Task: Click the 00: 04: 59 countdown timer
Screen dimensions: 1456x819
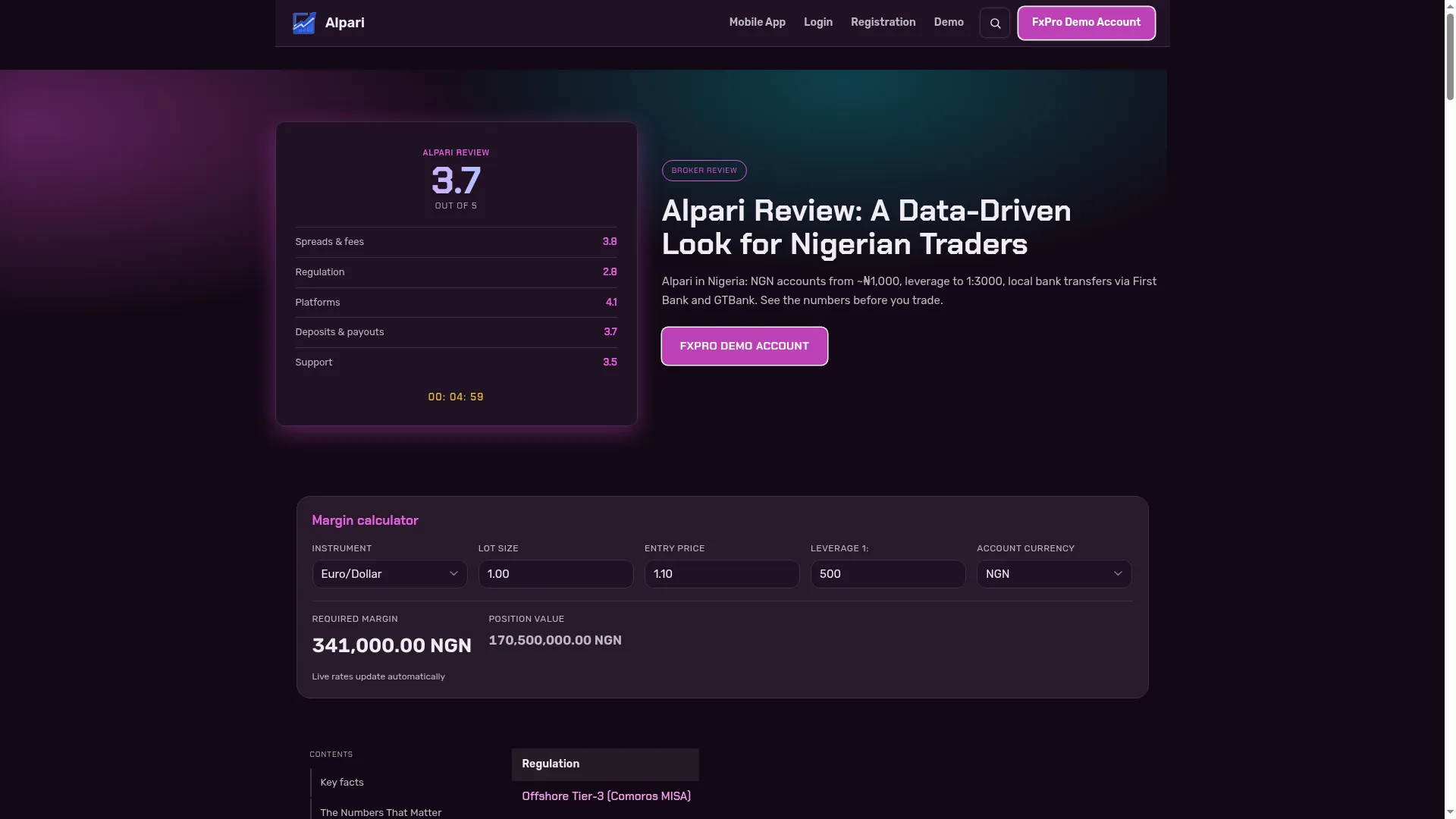Action: point(456,397)
